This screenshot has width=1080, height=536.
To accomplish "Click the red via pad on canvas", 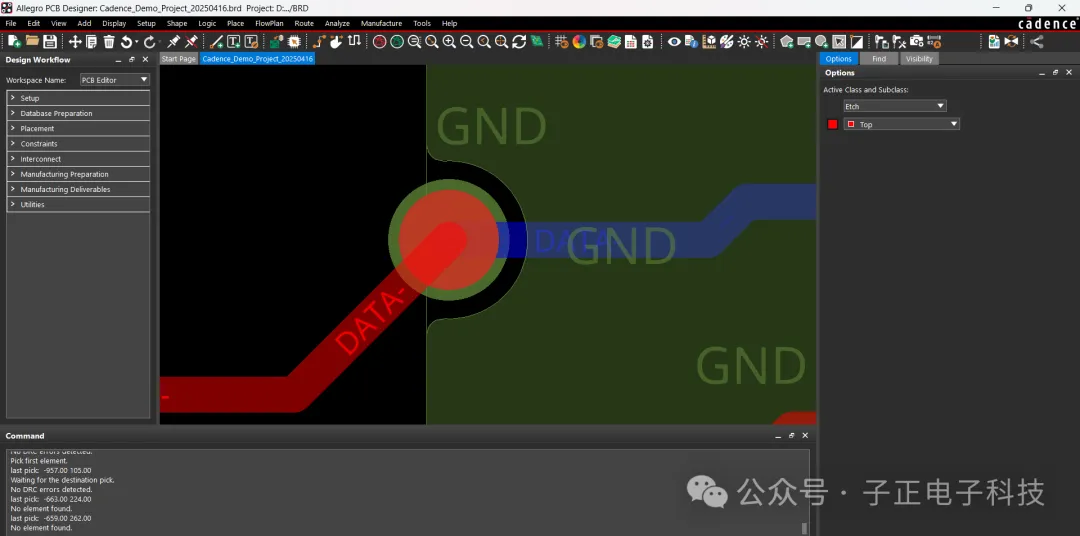I will point(449,240).
